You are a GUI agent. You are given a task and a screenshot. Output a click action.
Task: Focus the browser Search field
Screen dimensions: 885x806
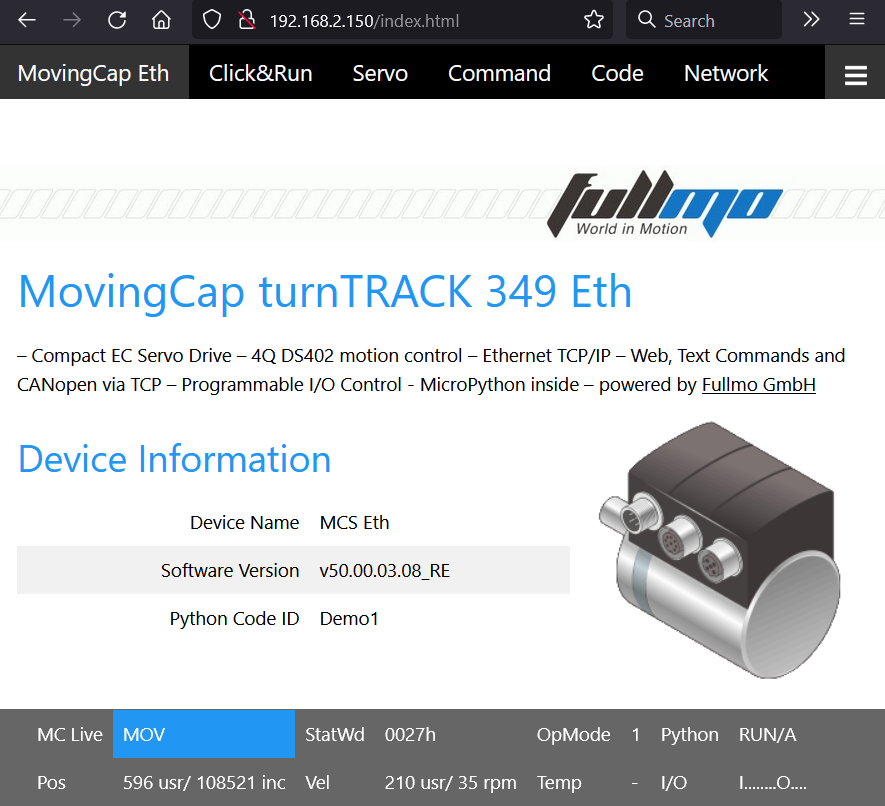[704, 20]
